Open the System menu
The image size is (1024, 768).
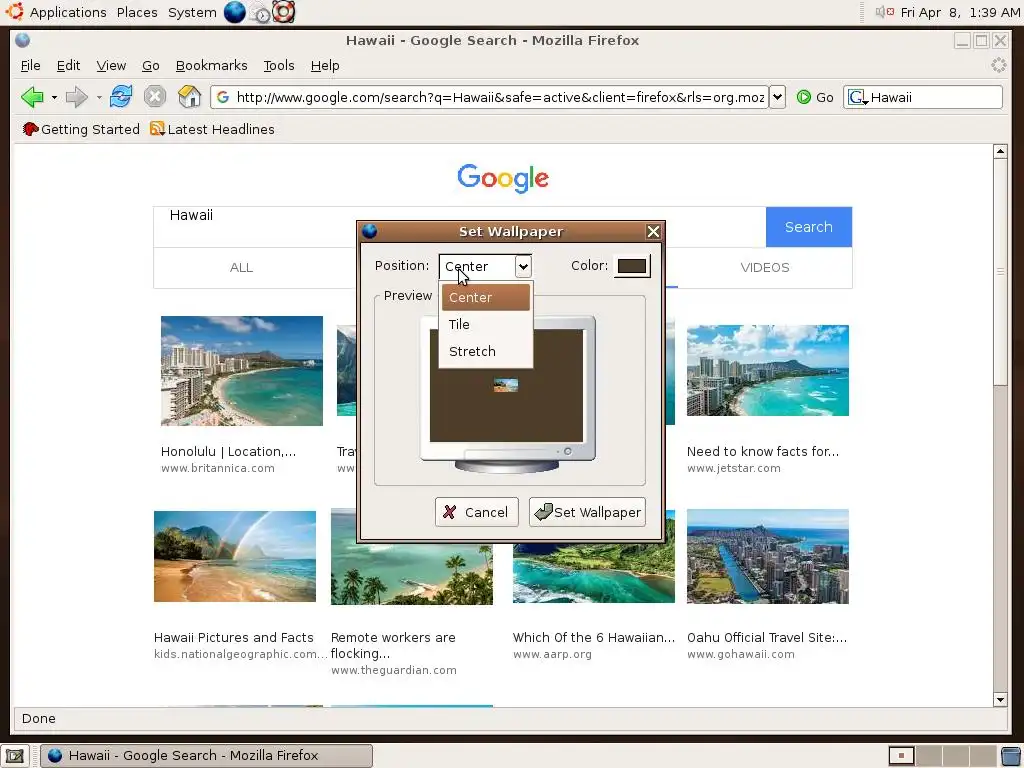[x=192, y=12]
